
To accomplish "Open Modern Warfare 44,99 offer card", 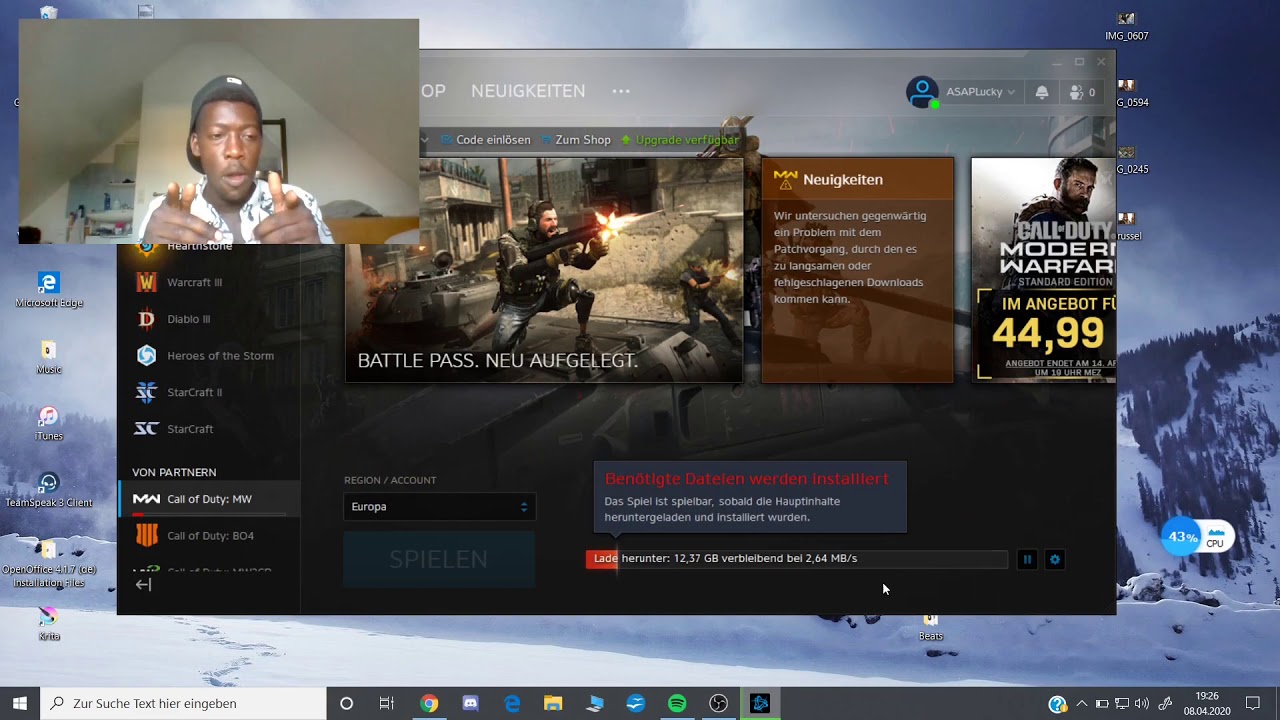I will pyautogui.click(x=1043, y=270).
